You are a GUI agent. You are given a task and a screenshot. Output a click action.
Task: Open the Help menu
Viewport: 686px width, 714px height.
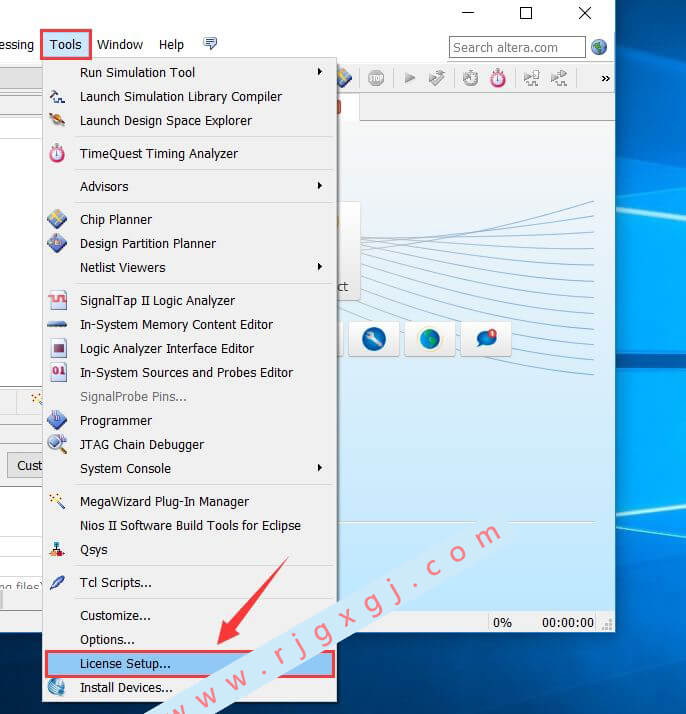172,45
